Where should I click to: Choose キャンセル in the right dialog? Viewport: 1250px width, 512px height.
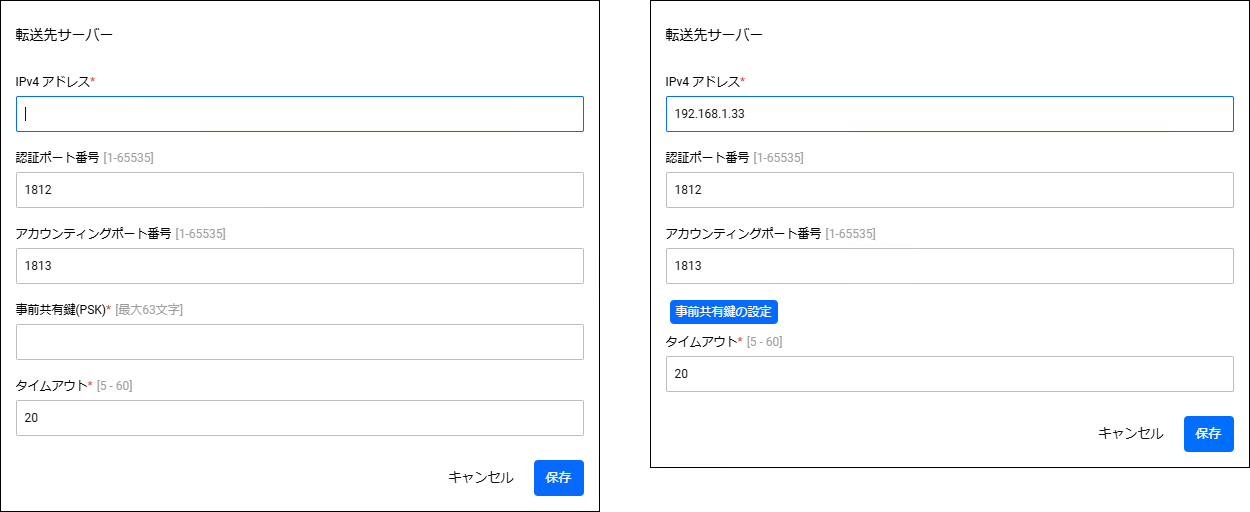point(1131,434)
